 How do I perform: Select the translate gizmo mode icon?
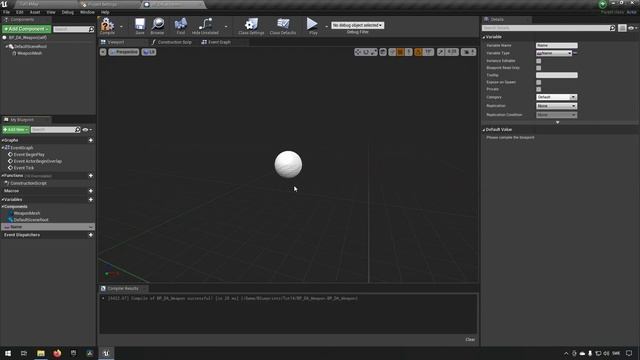tap(358, 52)
